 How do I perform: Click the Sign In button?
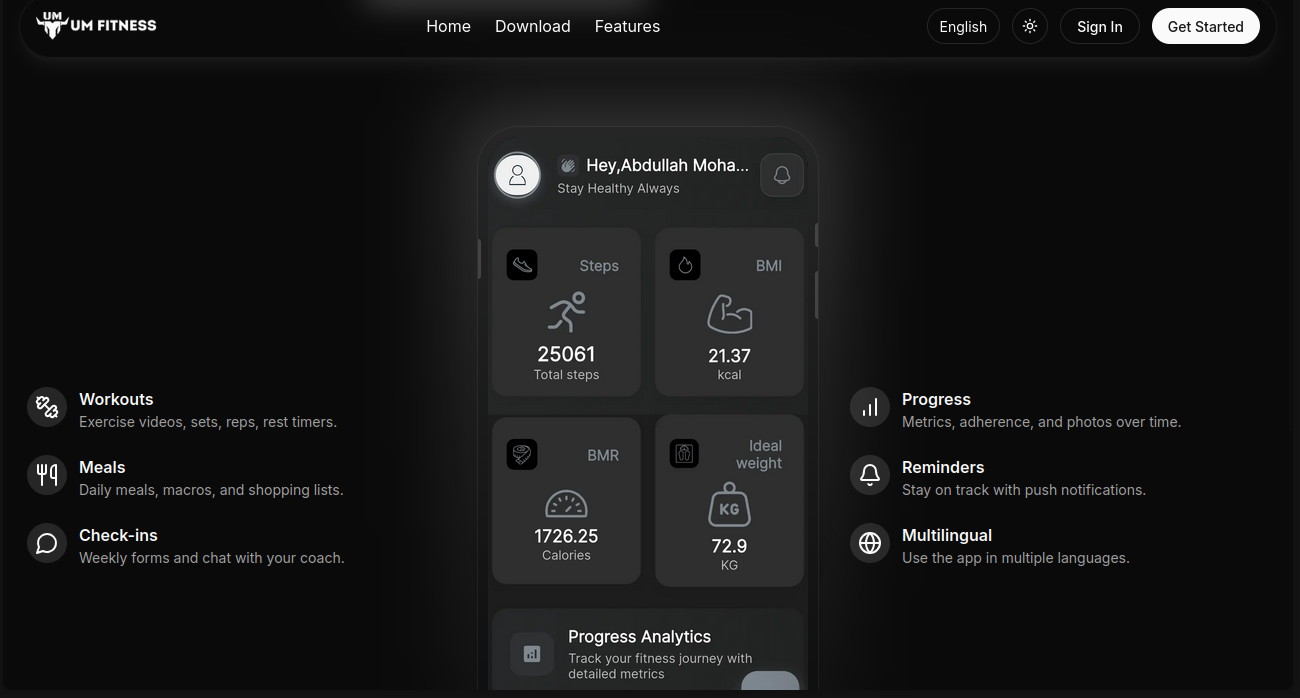(1099, 27)
